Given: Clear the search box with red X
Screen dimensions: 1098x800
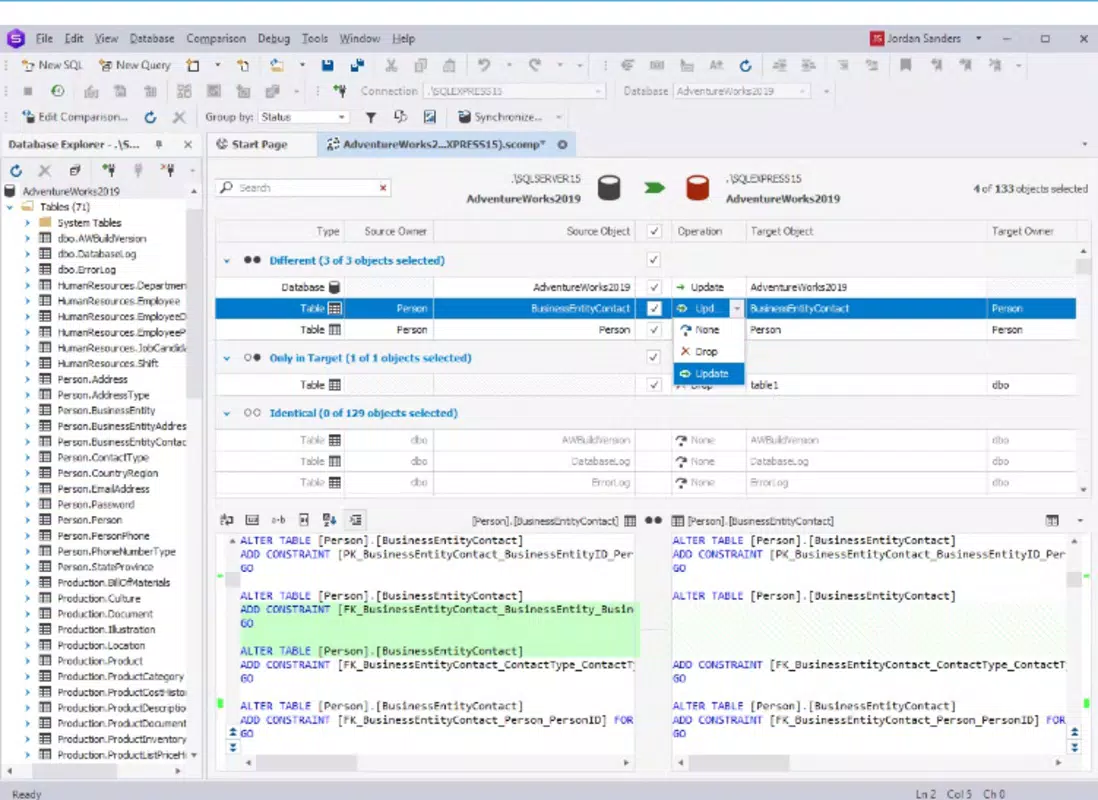Looking at the screenshot, I should point(383,188).
